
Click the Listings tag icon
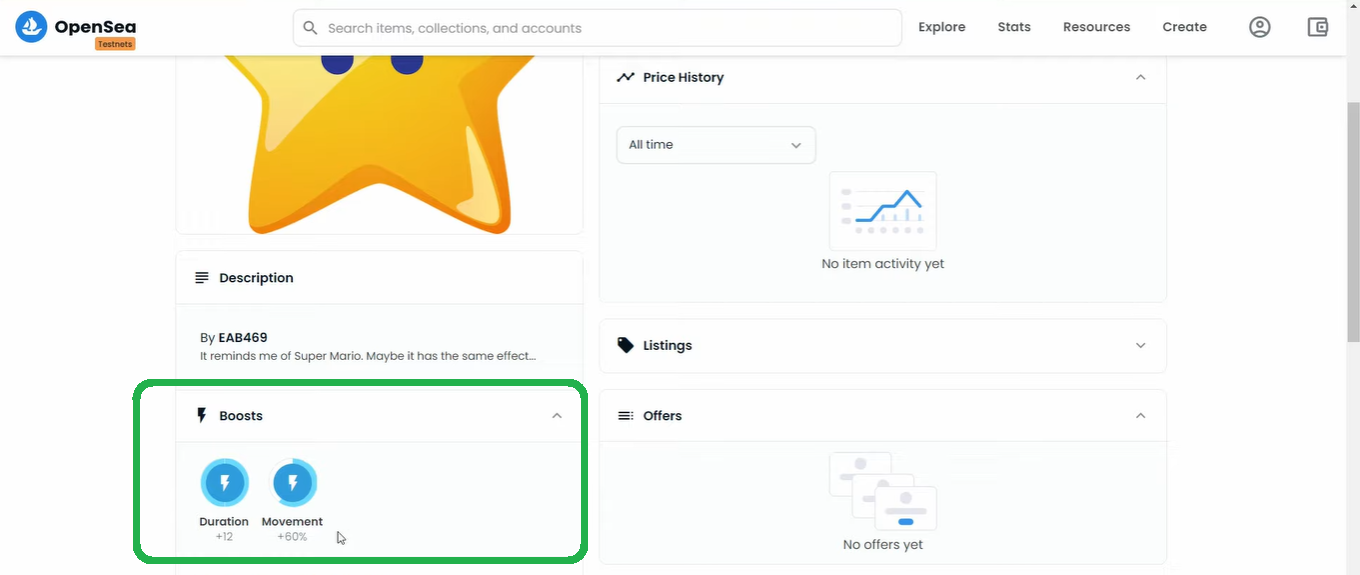click(x=626, y=345)
